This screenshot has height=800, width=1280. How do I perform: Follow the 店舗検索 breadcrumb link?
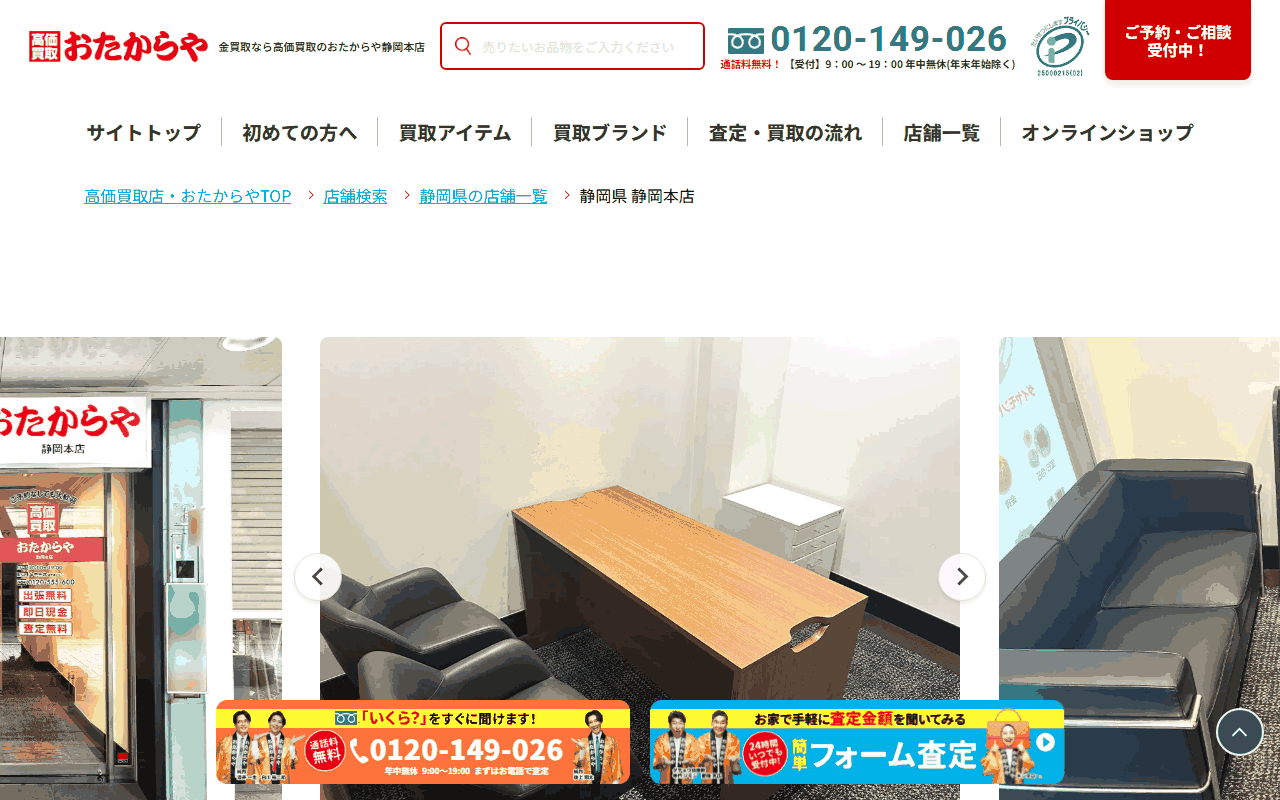[x=355, y=196]
